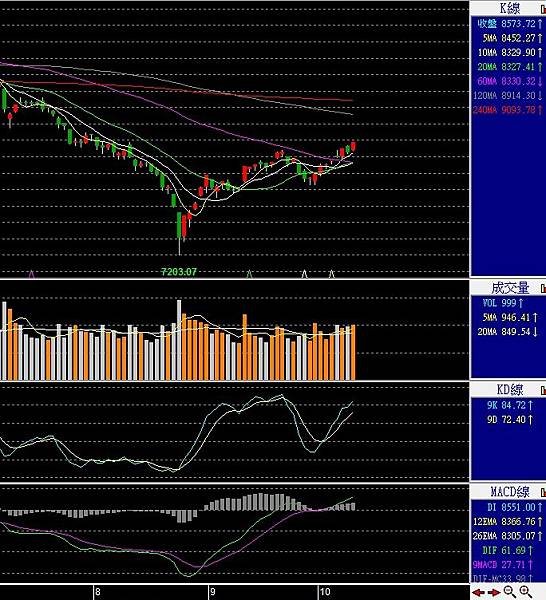
Task: Click the volume 5MA 946.41 row
Action: click(x=510, y=318)
